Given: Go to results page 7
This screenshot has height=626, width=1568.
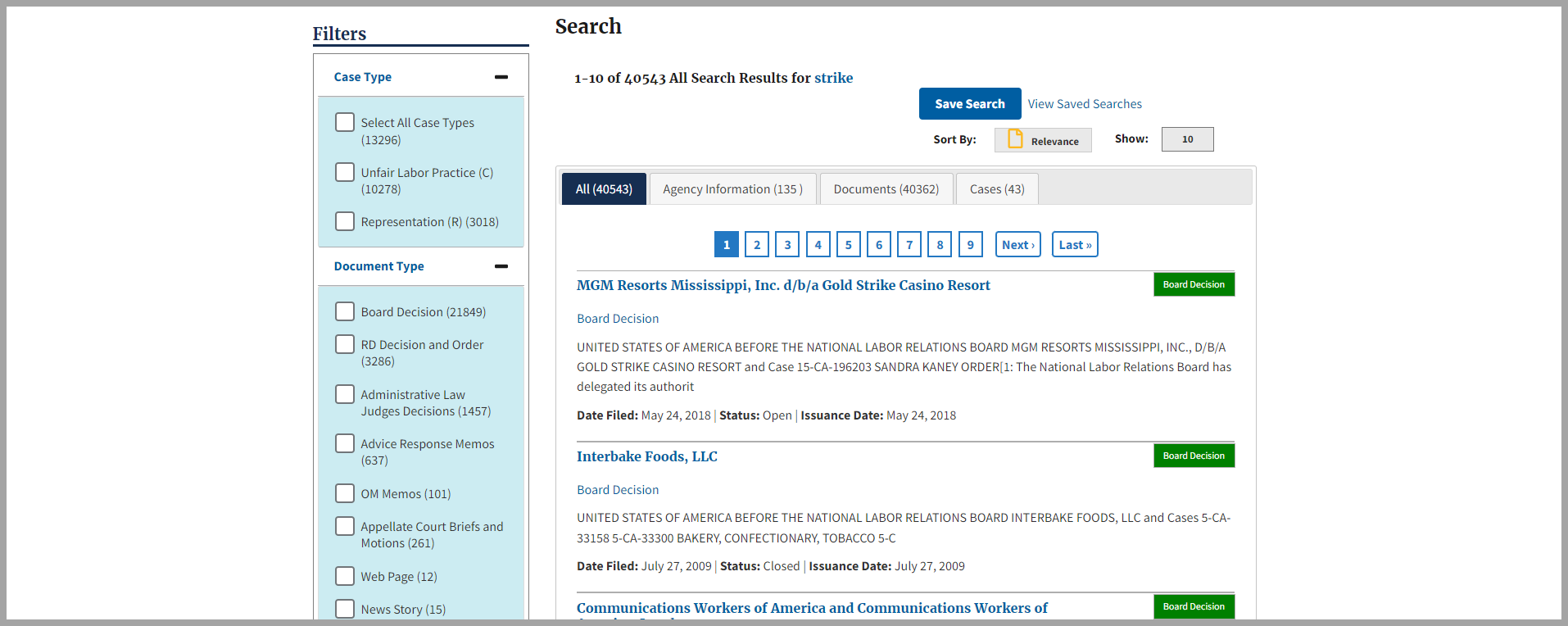Looking at the screenshot, I should click(x=909, y=244).
